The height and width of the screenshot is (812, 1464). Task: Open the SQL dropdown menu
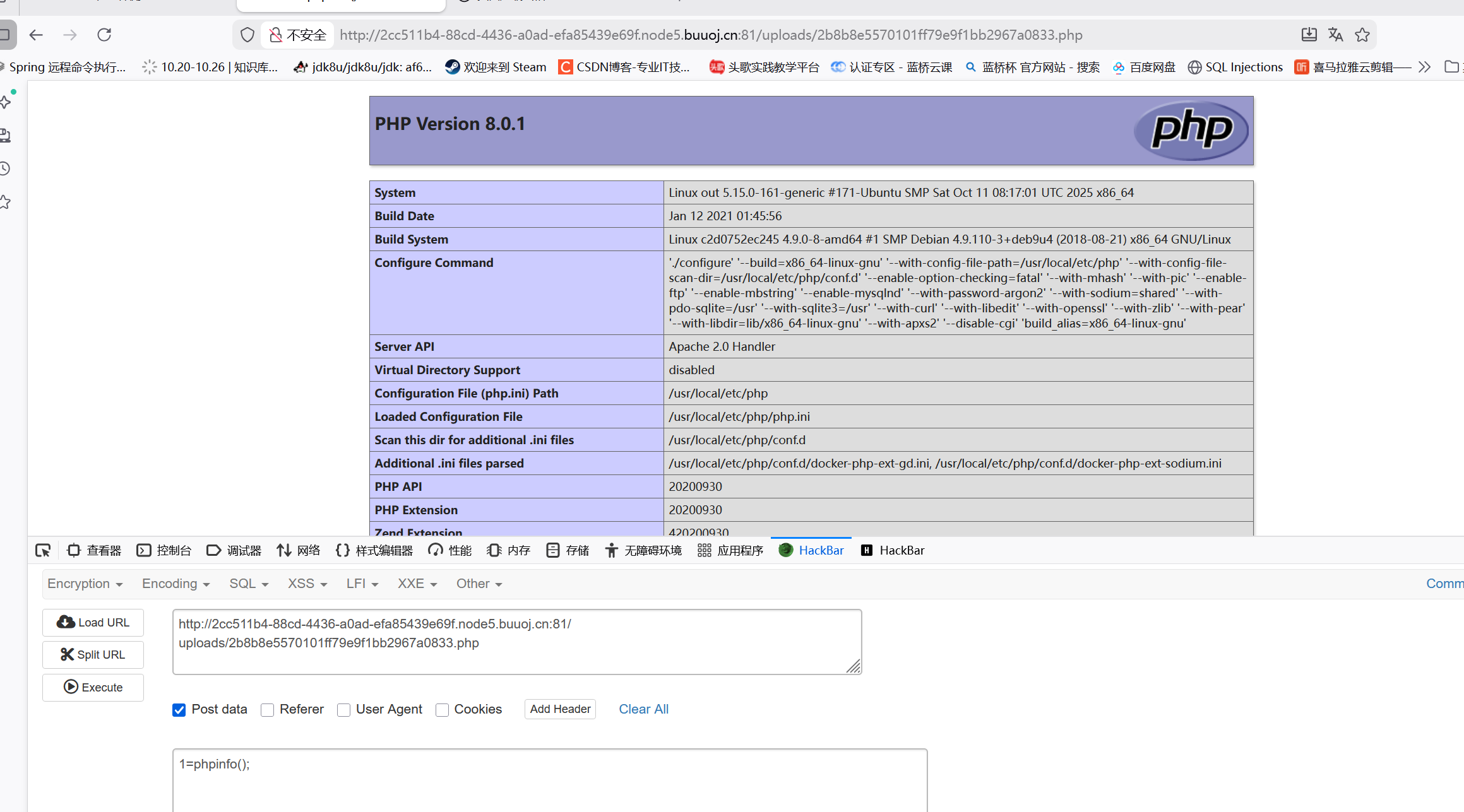pyautogui.click(x=248, y=584)
